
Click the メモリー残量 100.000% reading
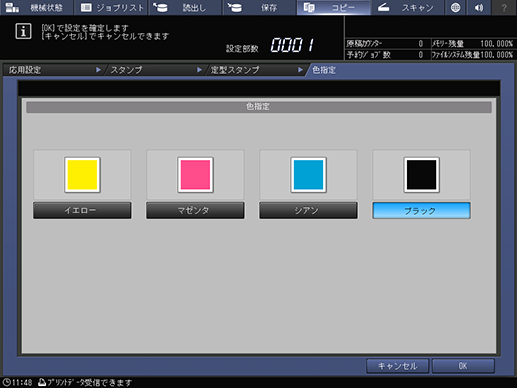[x=496, y=44]
